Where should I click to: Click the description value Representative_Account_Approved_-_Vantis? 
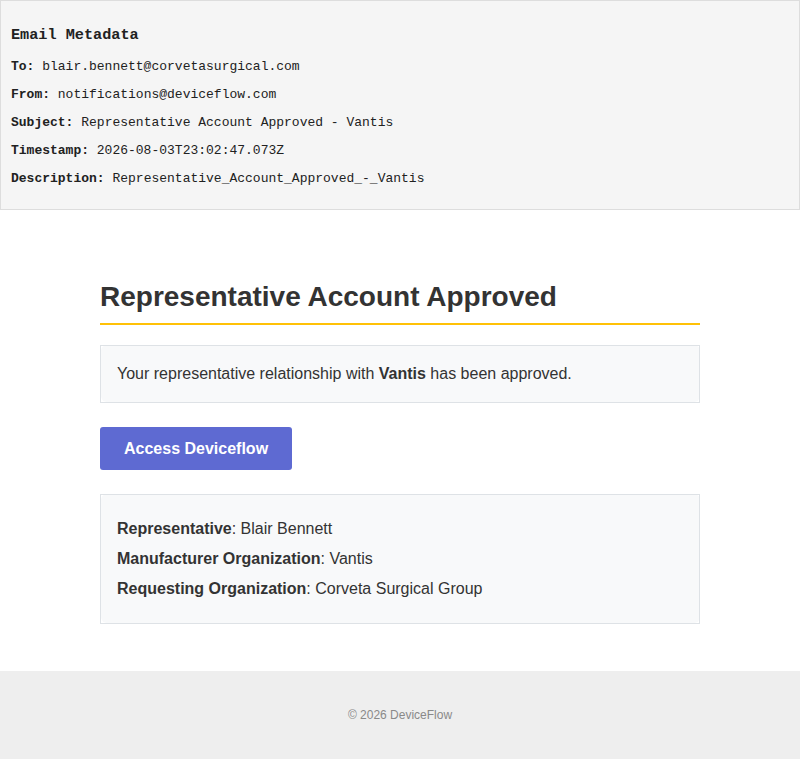pos(268,179)
